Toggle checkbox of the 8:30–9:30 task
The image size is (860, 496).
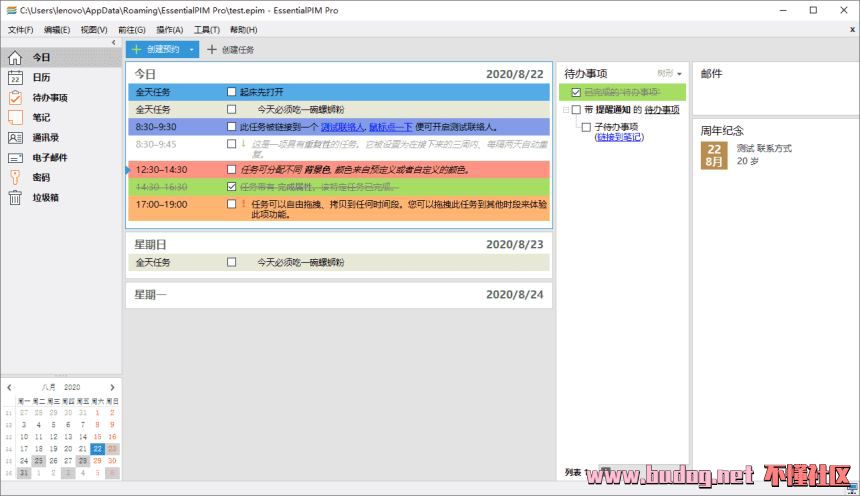pos(231,127)
